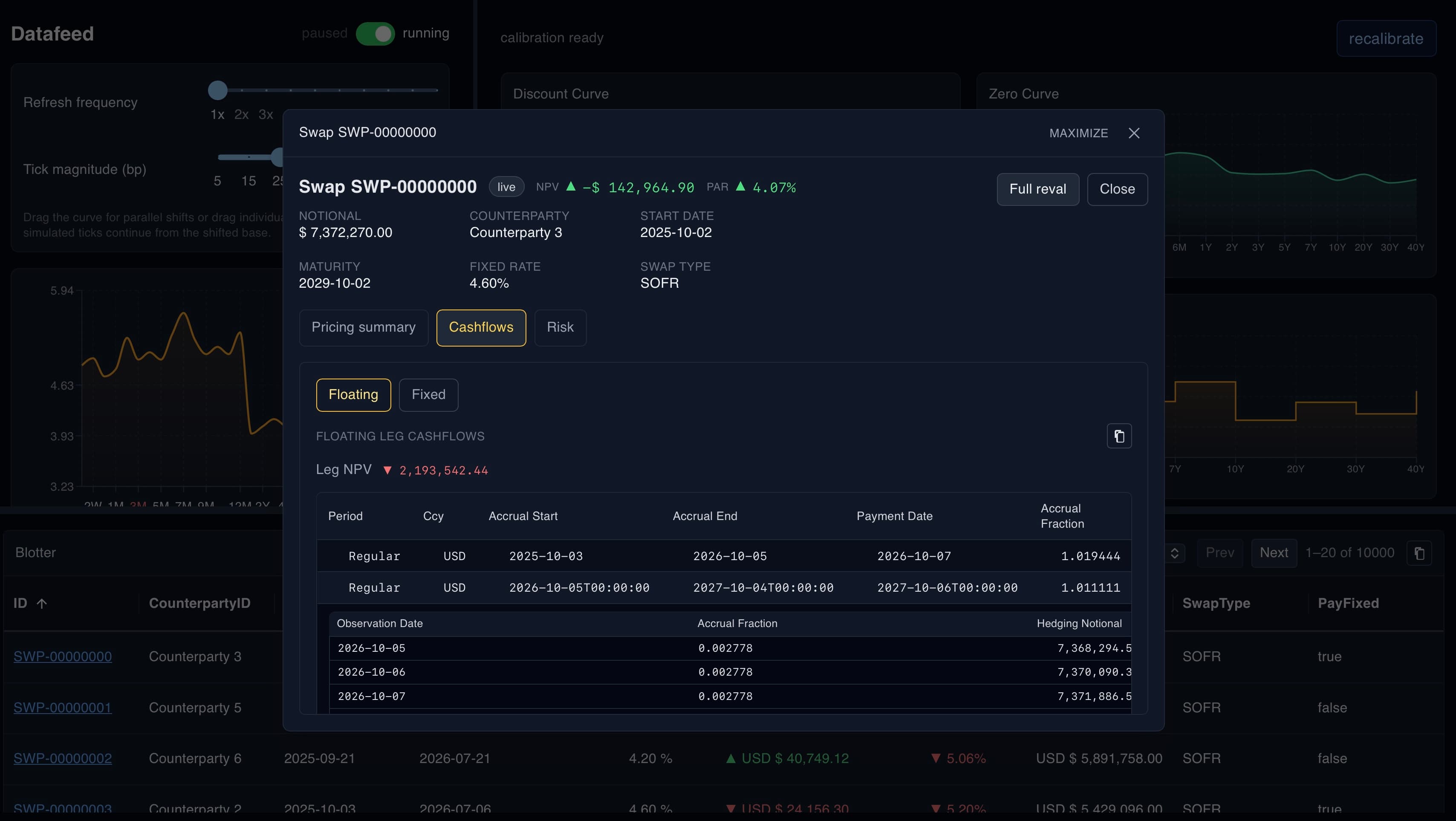The height and width of the screenshot is (821, 1456).
Task: Click the Refresh frequency slider handle
Action: 218,90
